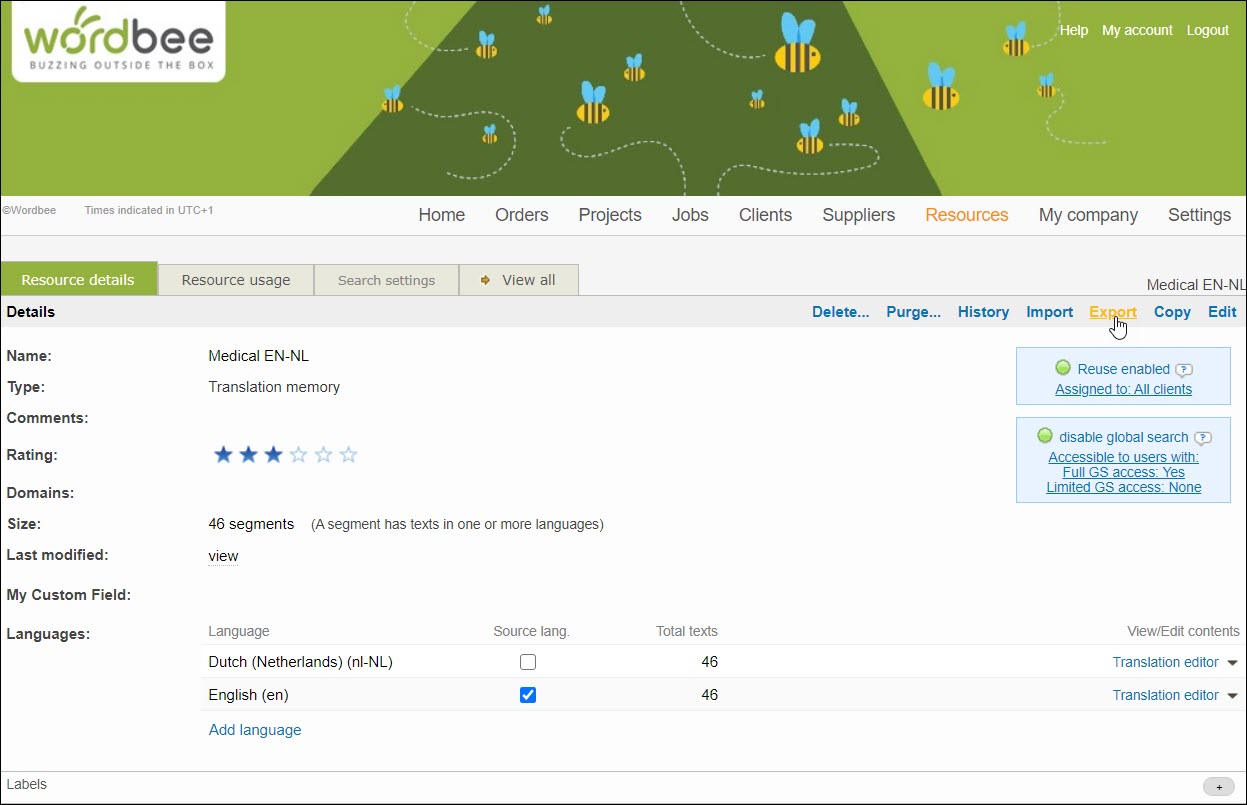Screen dimensions: 1247x805
Task: Click the Export link
Action: tap(1112, 312)
